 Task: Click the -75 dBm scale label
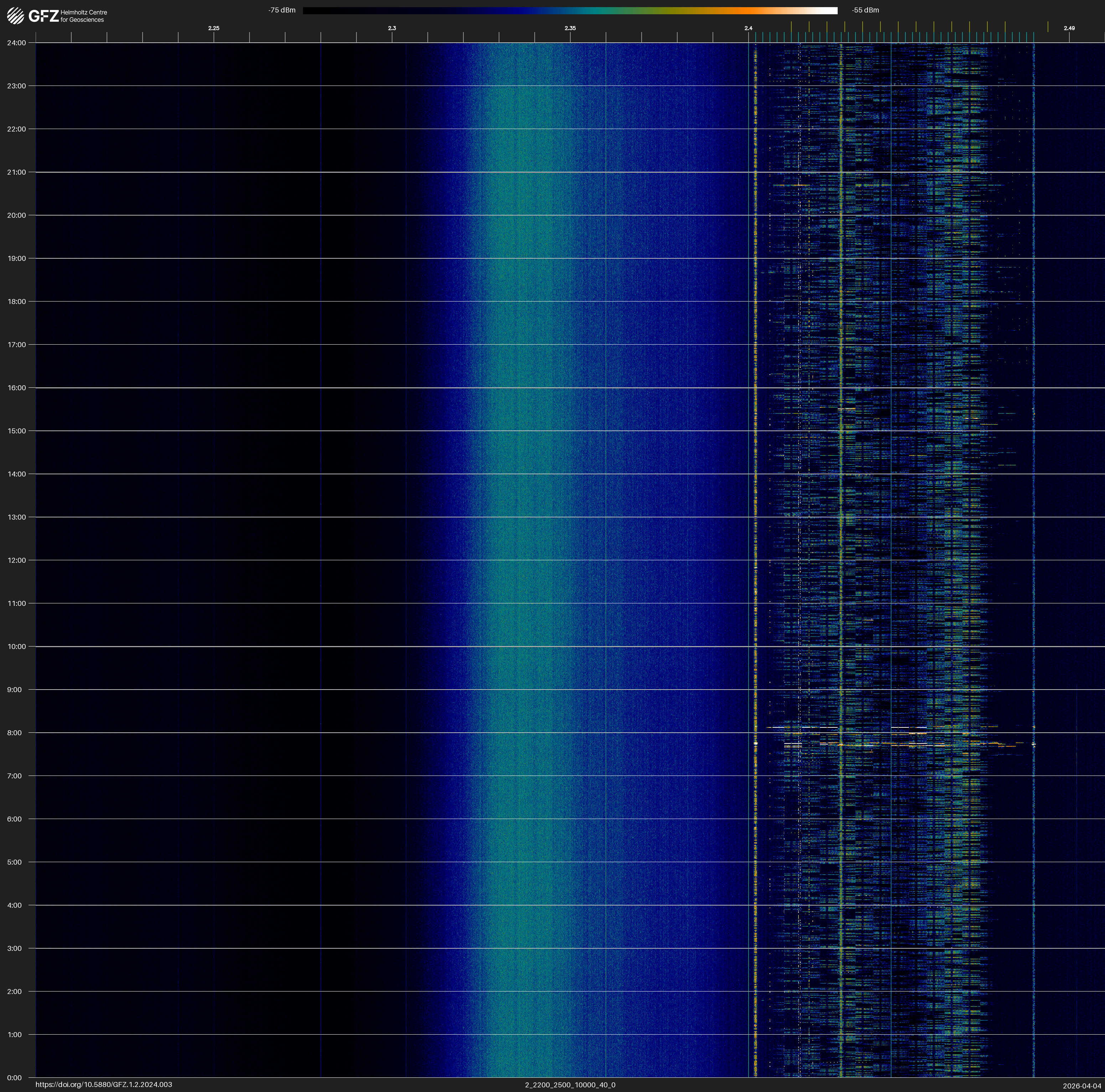(x=282, y=10)
